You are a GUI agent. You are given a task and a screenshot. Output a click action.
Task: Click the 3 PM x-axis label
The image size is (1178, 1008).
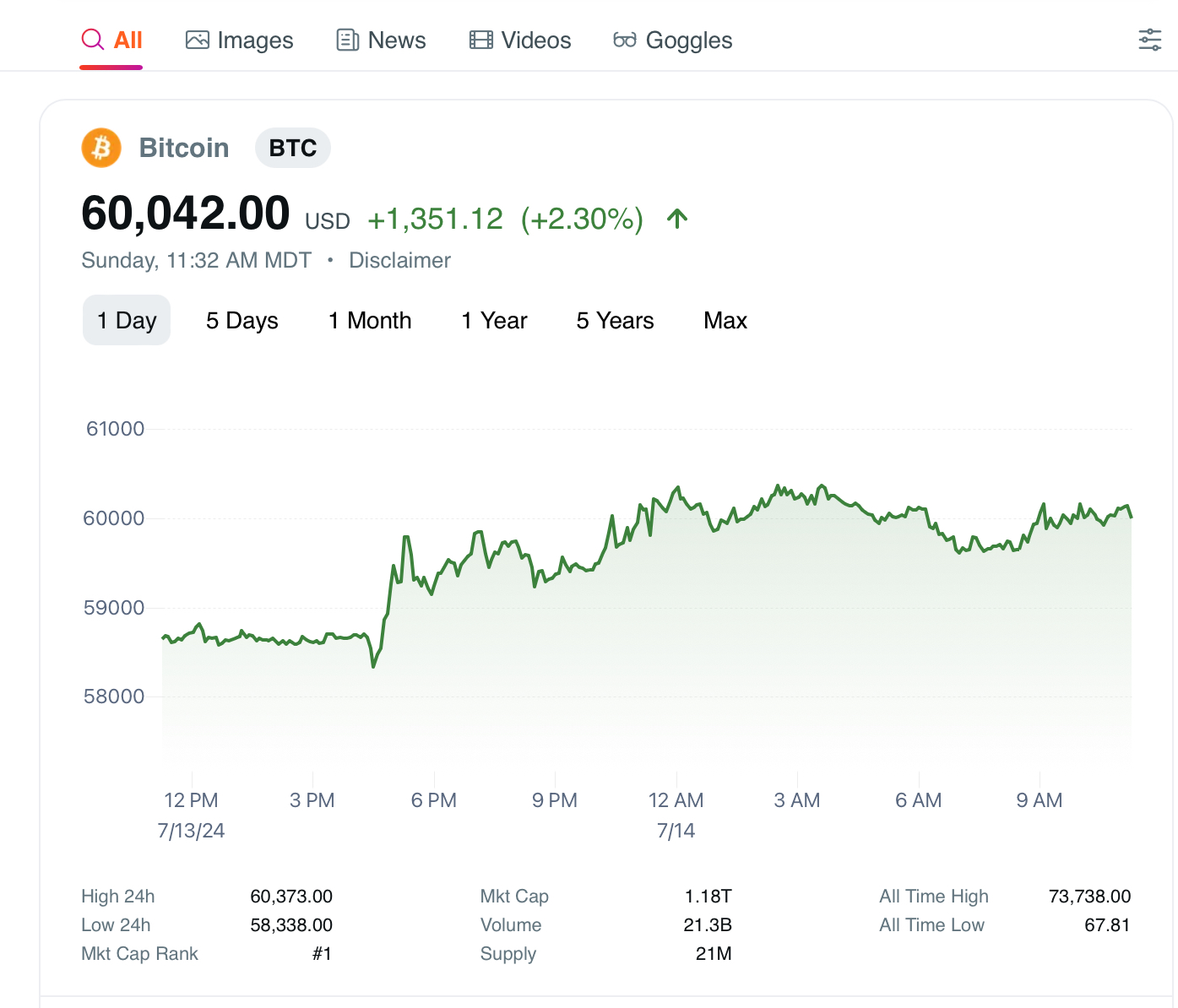(x=312, y=799)
